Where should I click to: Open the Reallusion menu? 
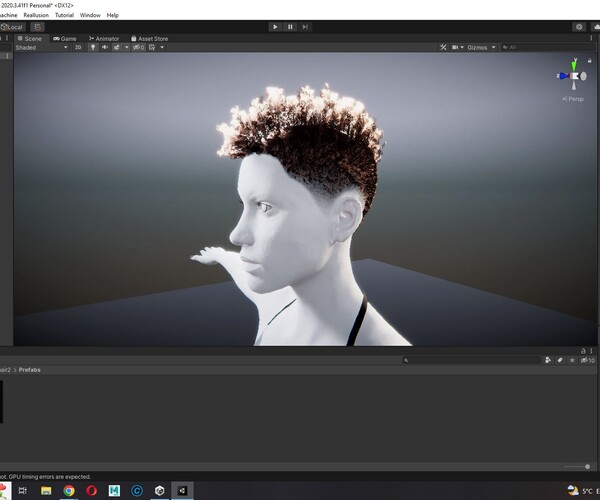(36, 15)
